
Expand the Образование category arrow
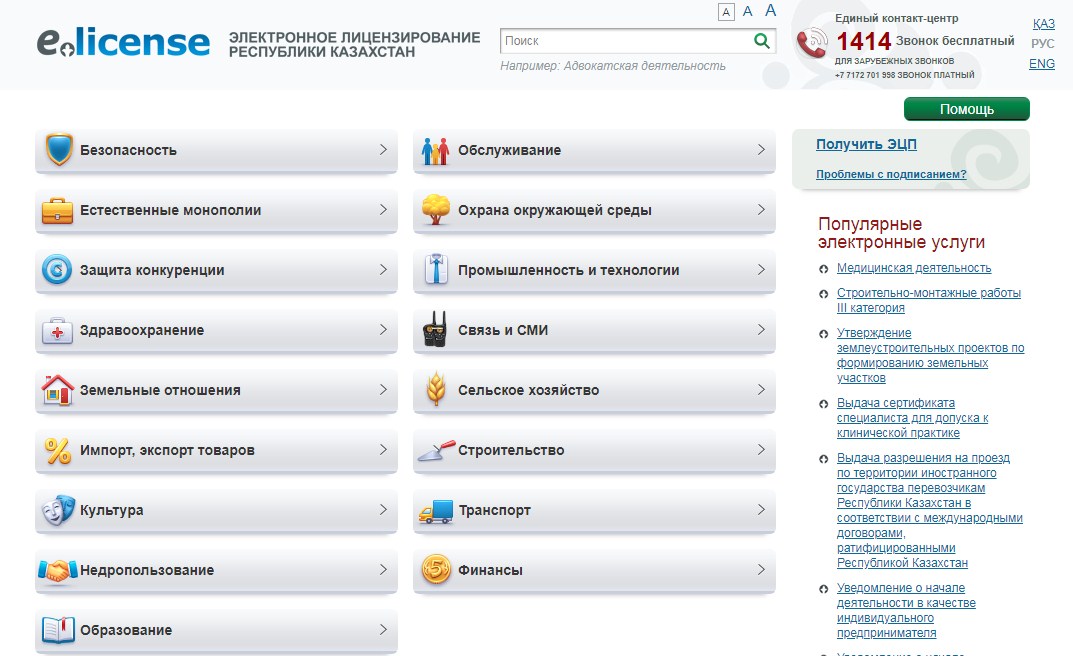(383, 630)
